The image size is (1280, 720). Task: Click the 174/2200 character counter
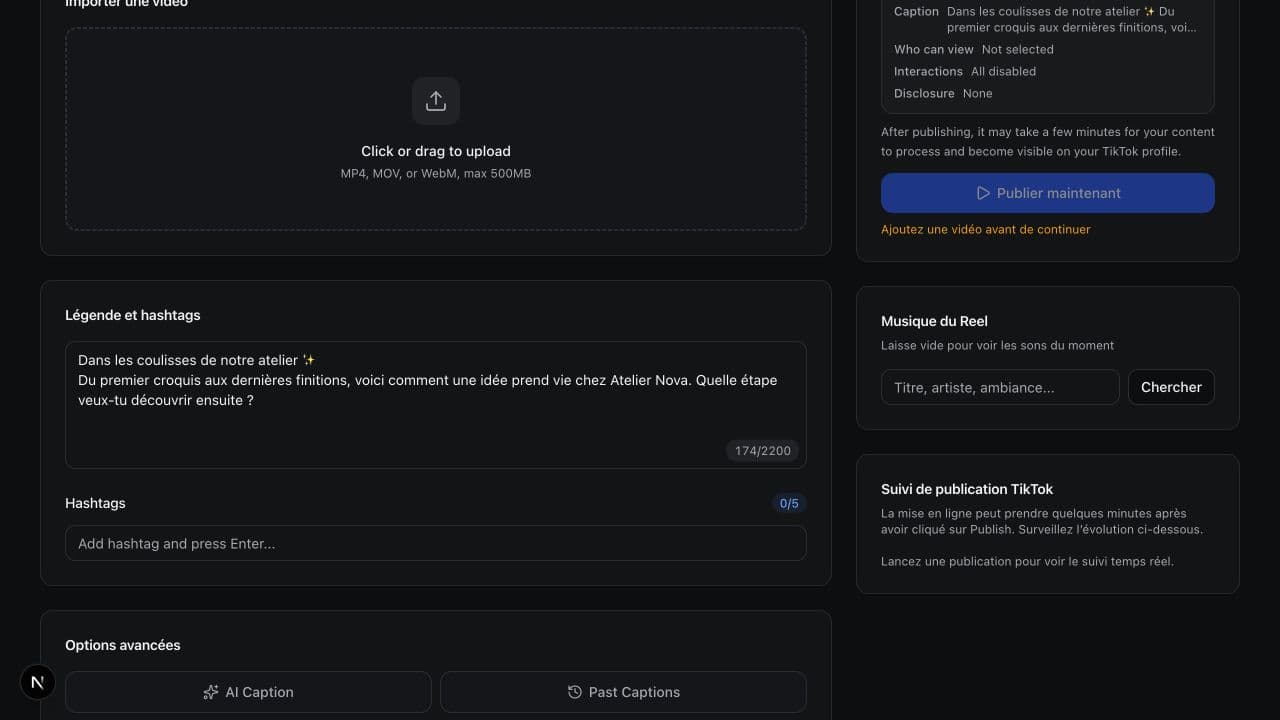tap(763, 451)
